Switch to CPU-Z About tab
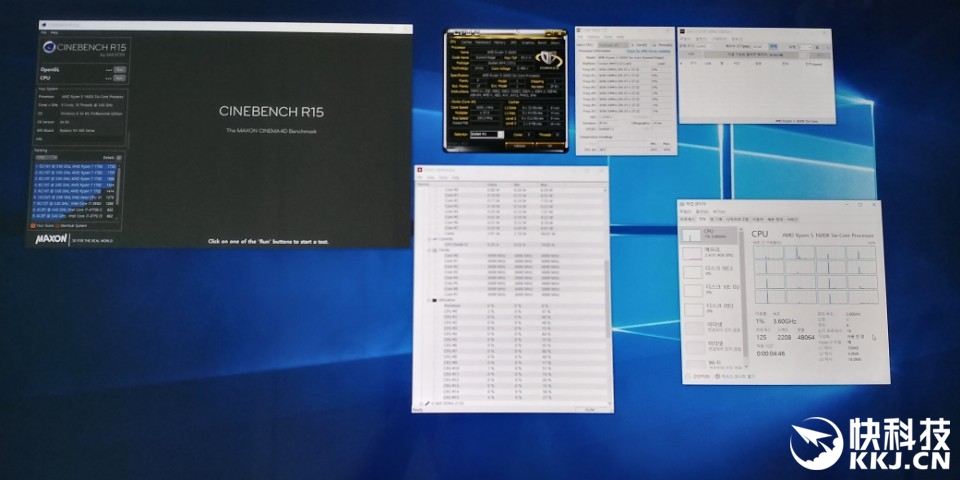Viewport: 960px width, 480px height. tap(555, 42)
